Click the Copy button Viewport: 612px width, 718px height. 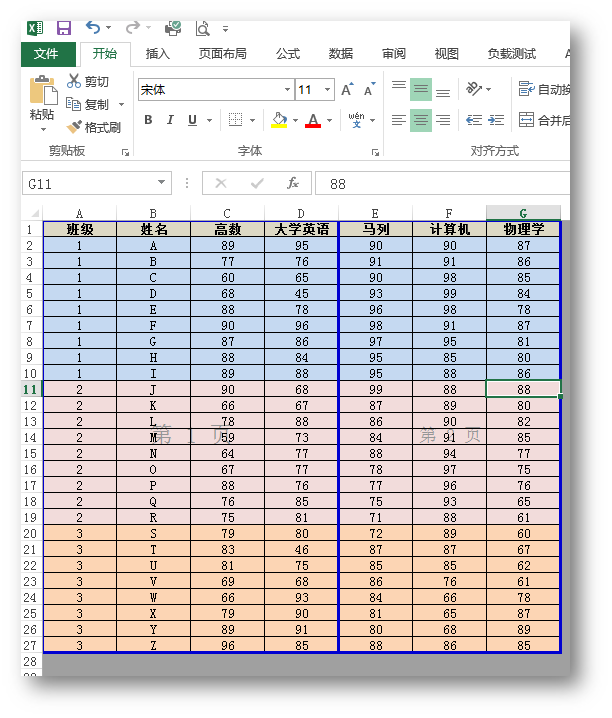click(88, 104)
